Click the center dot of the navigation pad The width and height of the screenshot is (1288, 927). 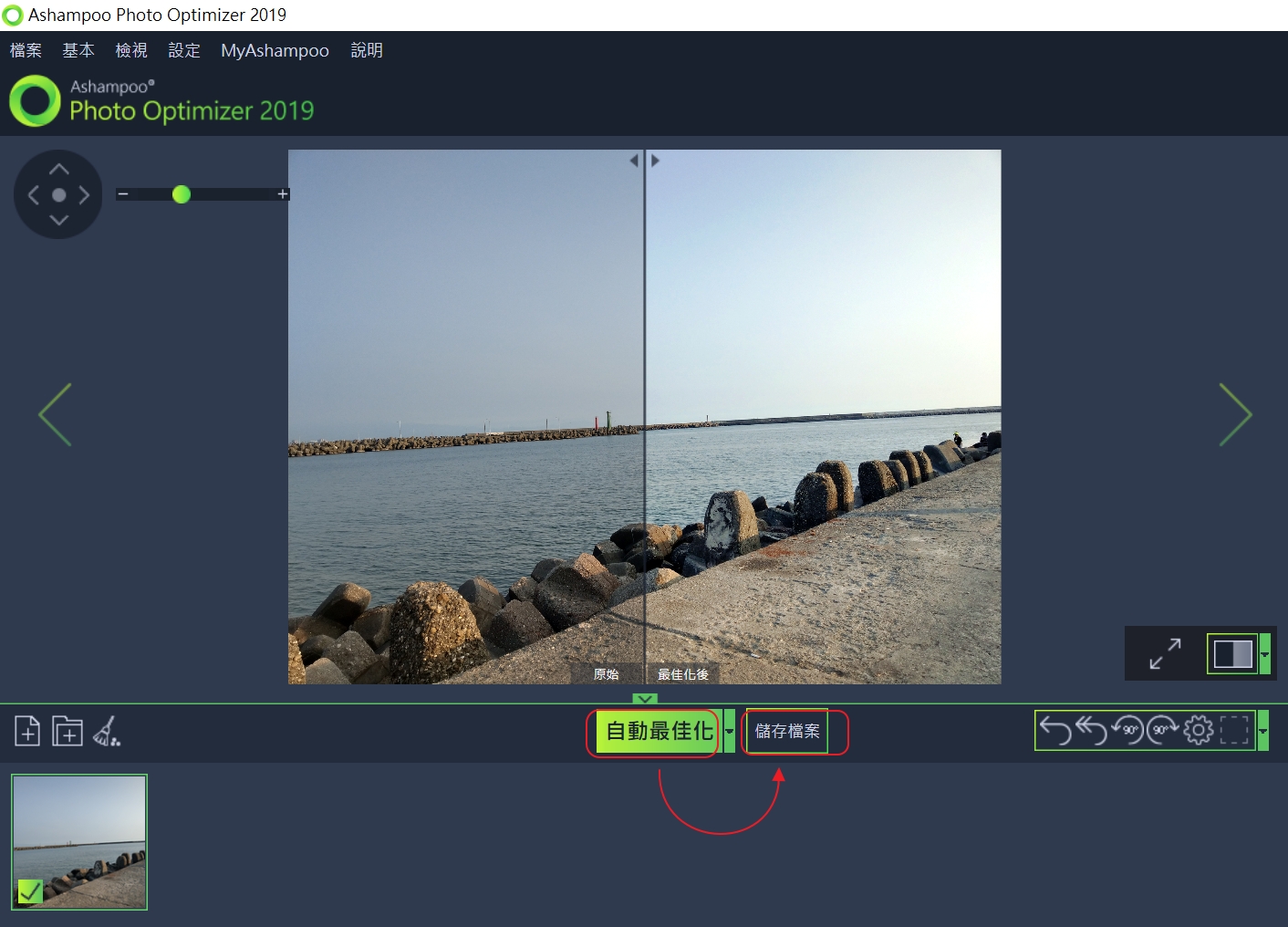(x=59, y=194)
